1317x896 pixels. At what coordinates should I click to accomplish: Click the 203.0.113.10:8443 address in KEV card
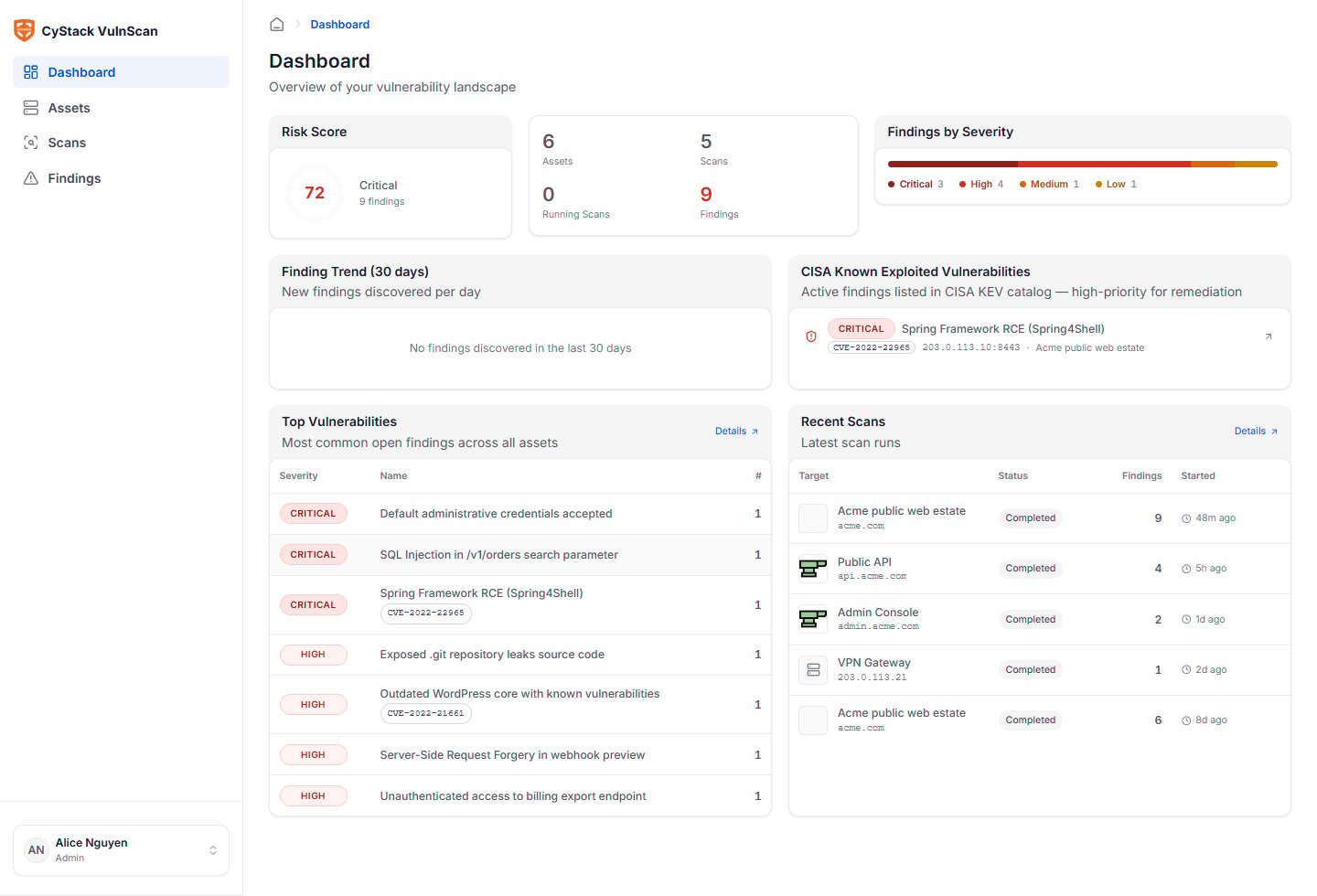pyautogui.click(x=971, y=348)
